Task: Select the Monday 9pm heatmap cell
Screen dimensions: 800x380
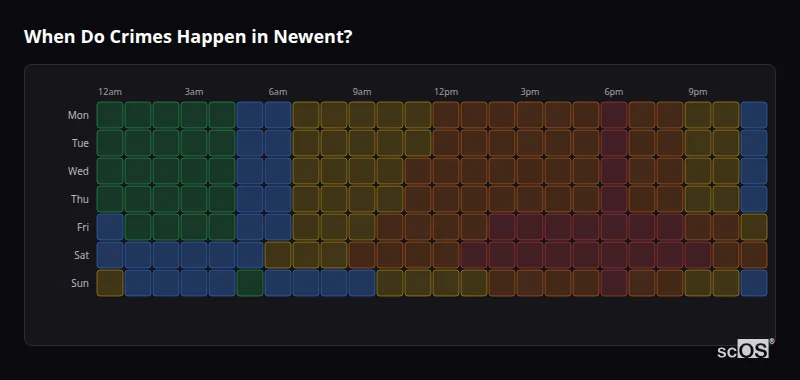Action: tap(698, 115)
